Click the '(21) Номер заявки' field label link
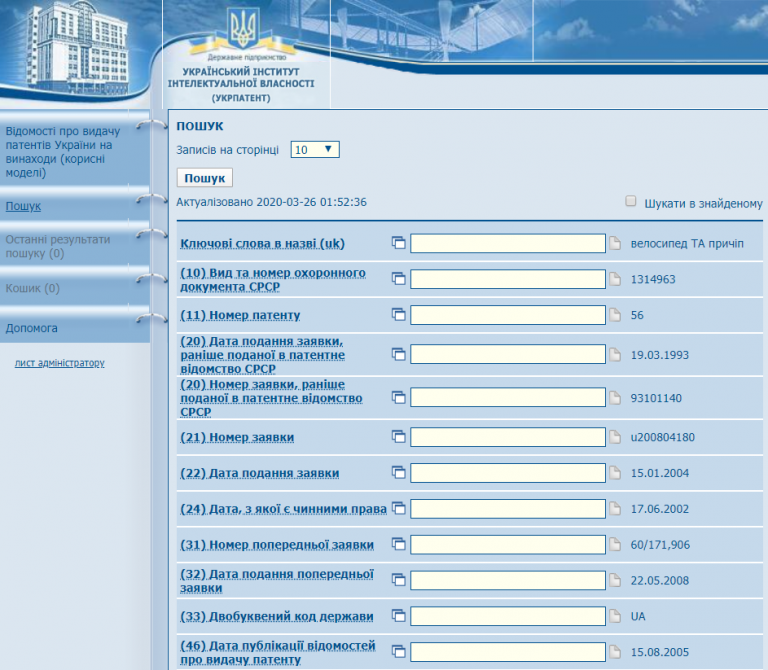The image size is (768, 670). pyautogui.click(x=237, y=437)
